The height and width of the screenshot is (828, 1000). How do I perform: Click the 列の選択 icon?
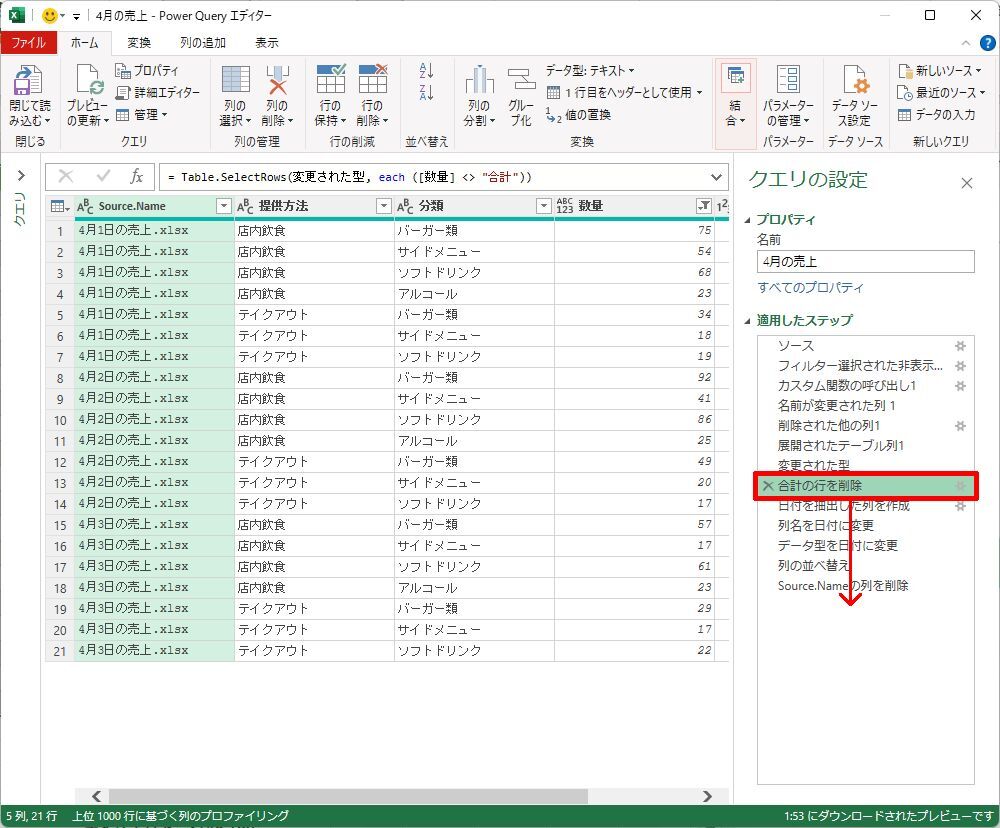click(x=235, y=82)
